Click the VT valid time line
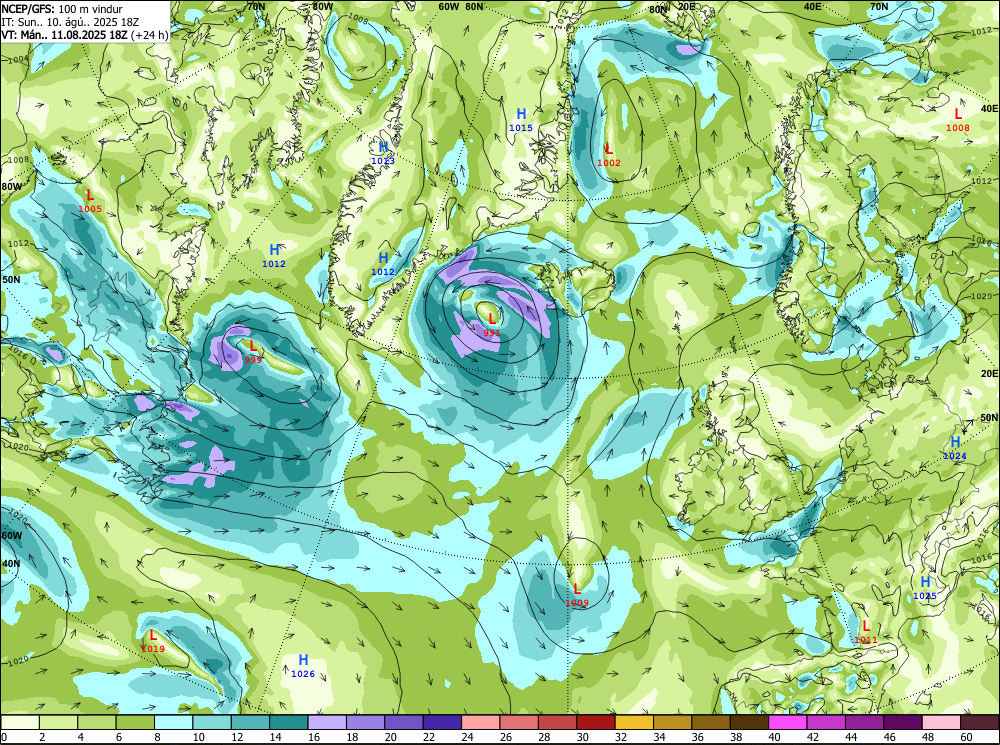 point(85,34)
